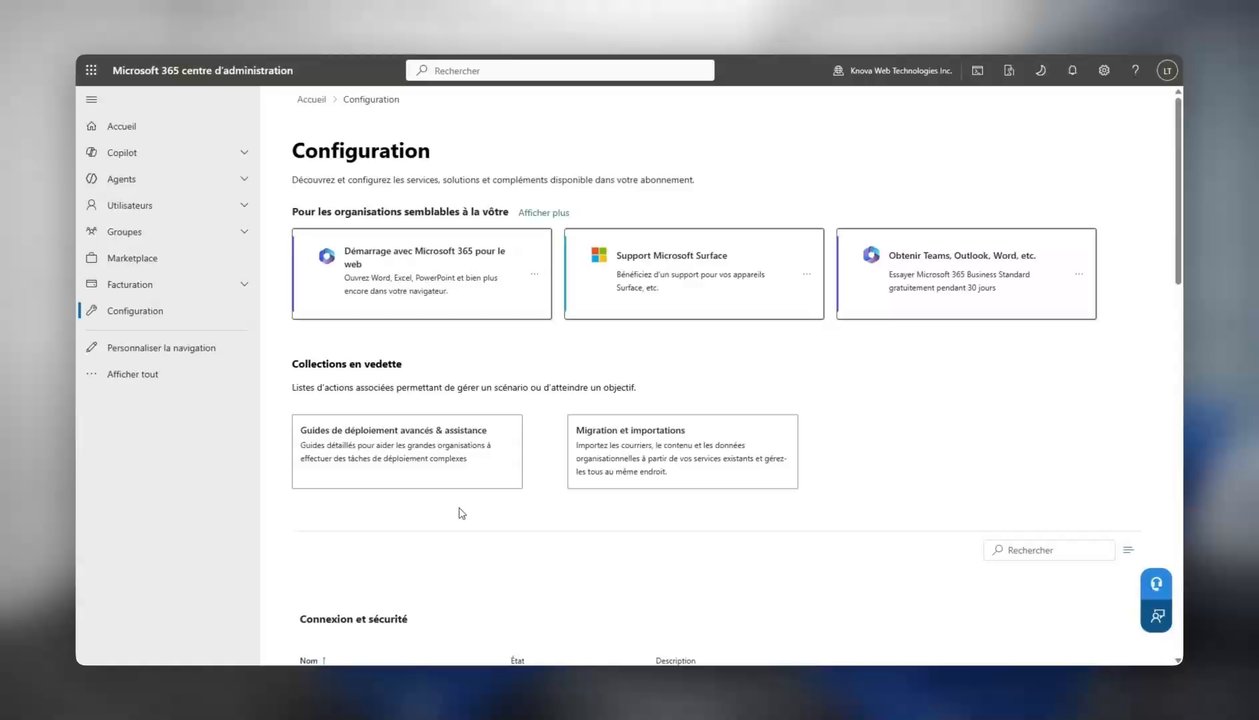Open the help question mark icon
This screenshot has height=720, width=1259.
1135,71
